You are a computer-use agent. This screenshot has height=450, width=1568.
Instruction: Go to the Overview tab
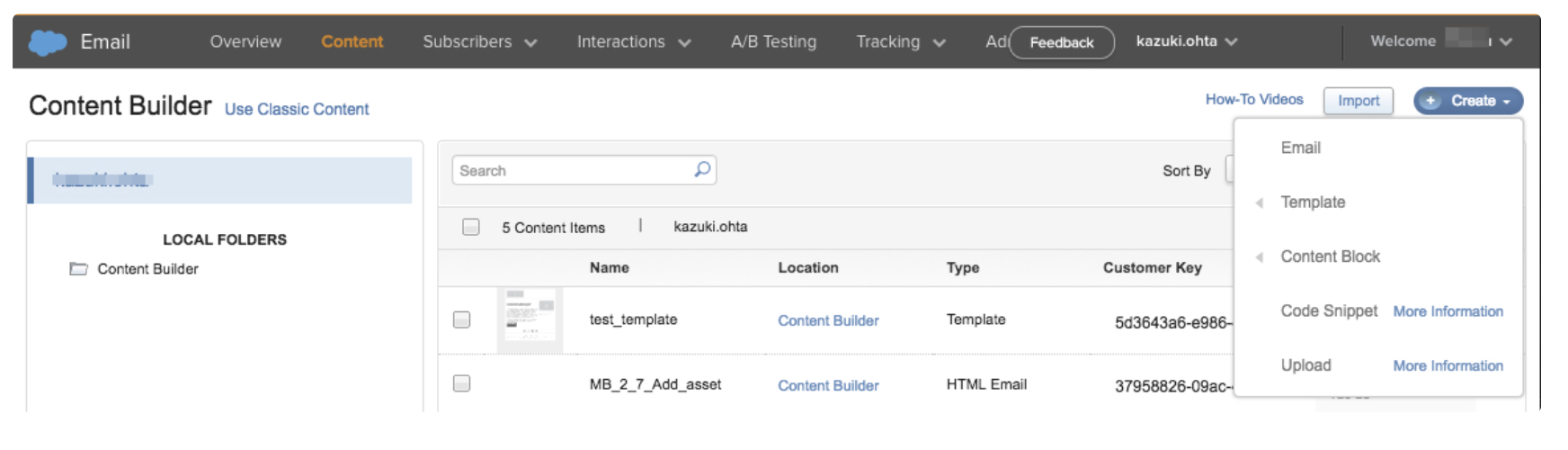tap(245, 42)
